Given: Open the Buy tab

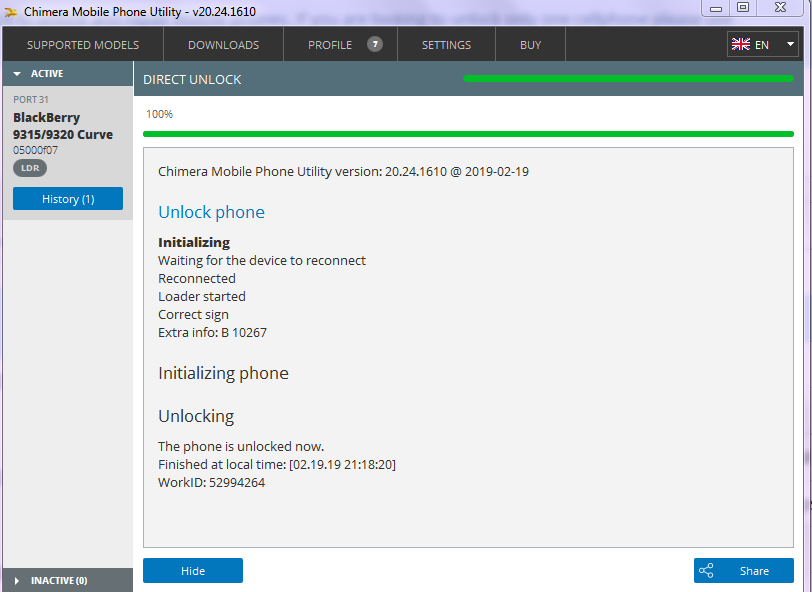Looking at the screenshot, I should tap(530, 45).
